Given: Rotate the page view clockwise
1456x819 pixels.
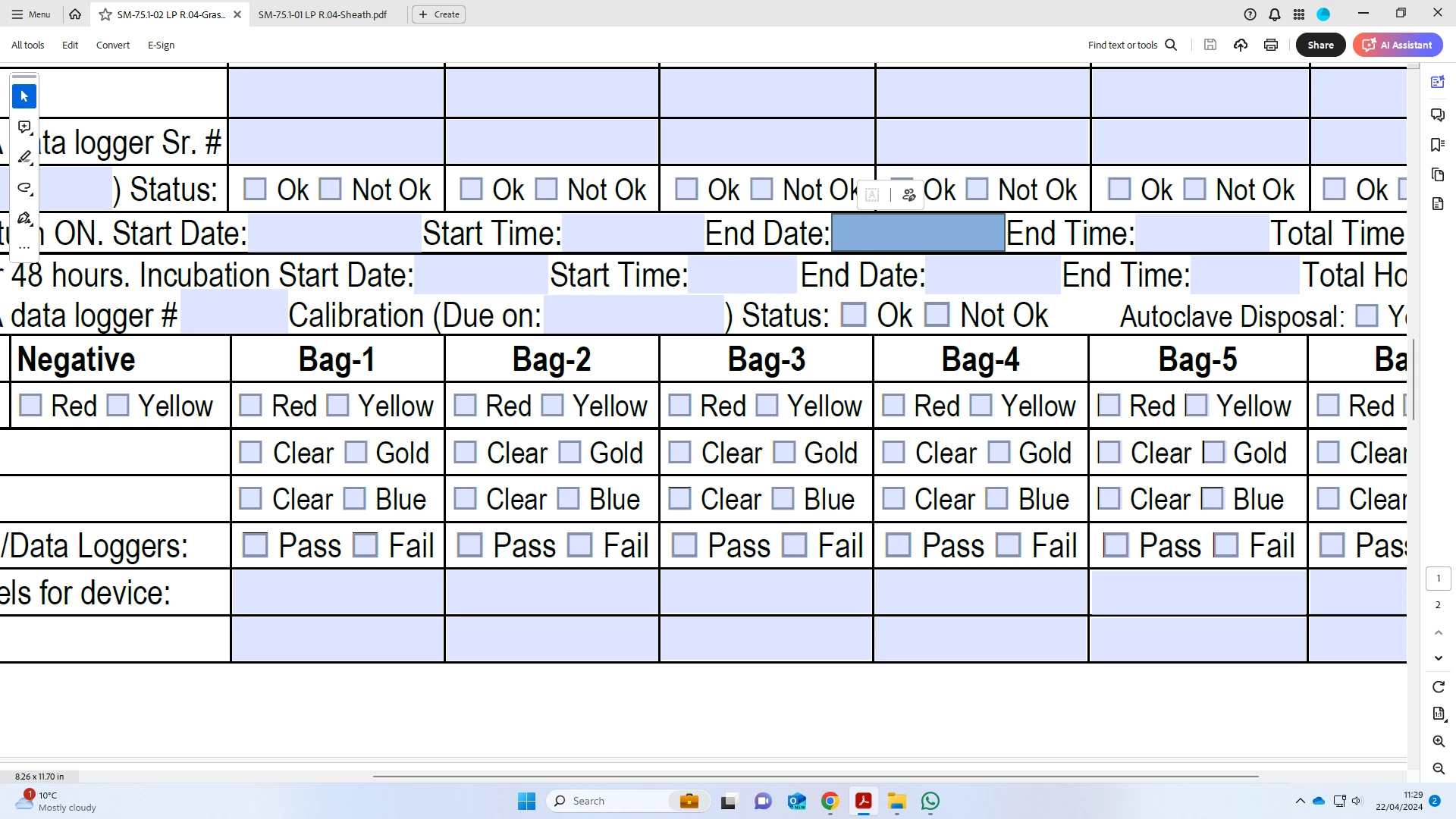Looking at the screenshot, I should (1439, 686).
